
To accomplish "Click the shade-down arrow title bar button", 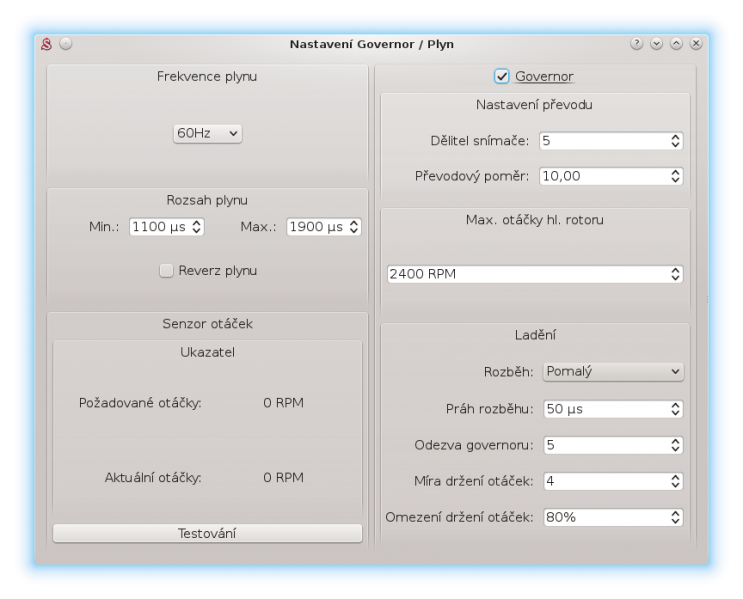I will pos(656,44).
